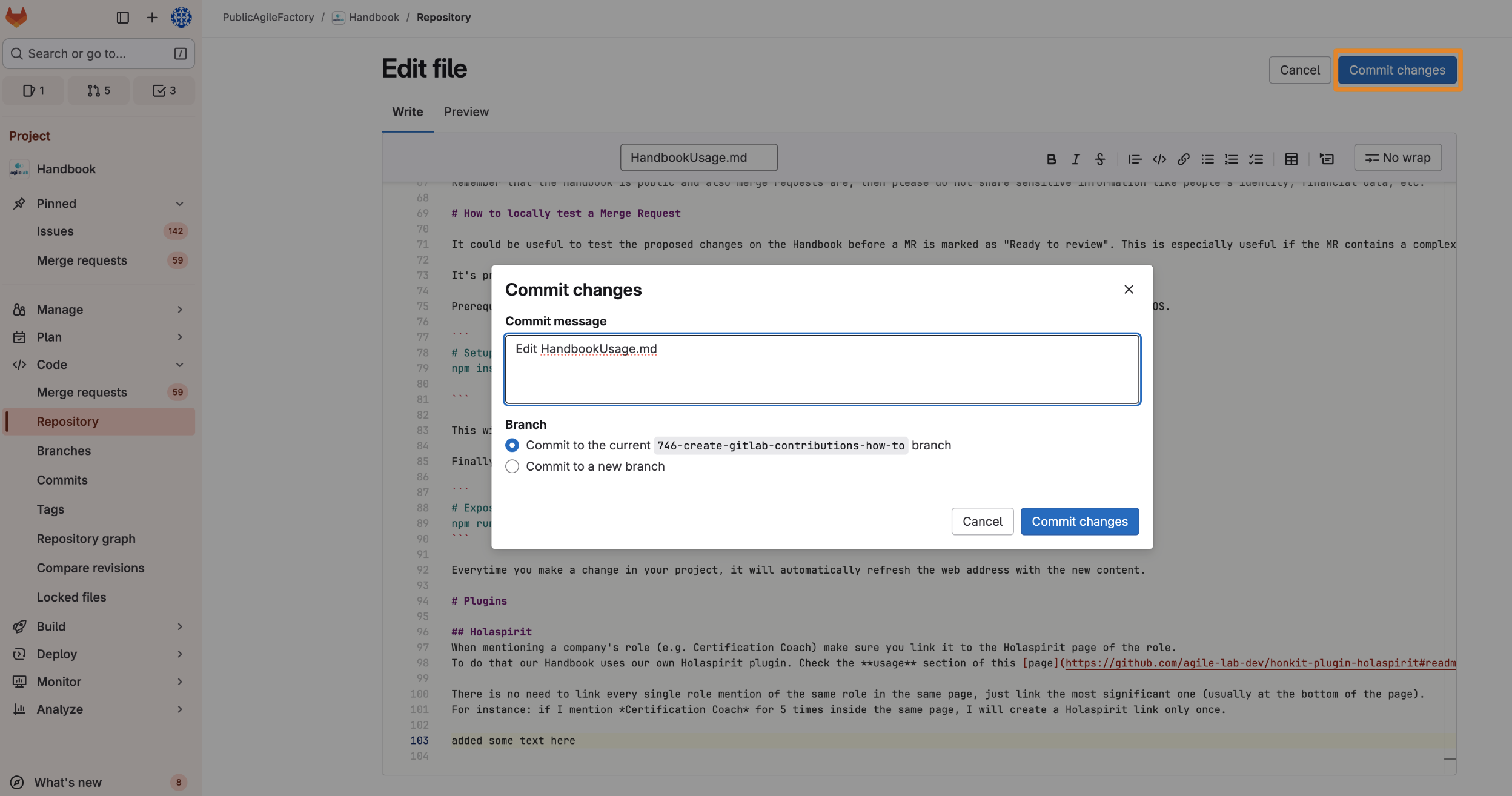The width and height of the screenshot is (1512, 796).
Task: Switch to the Write tab
Action: click(408, 112)
